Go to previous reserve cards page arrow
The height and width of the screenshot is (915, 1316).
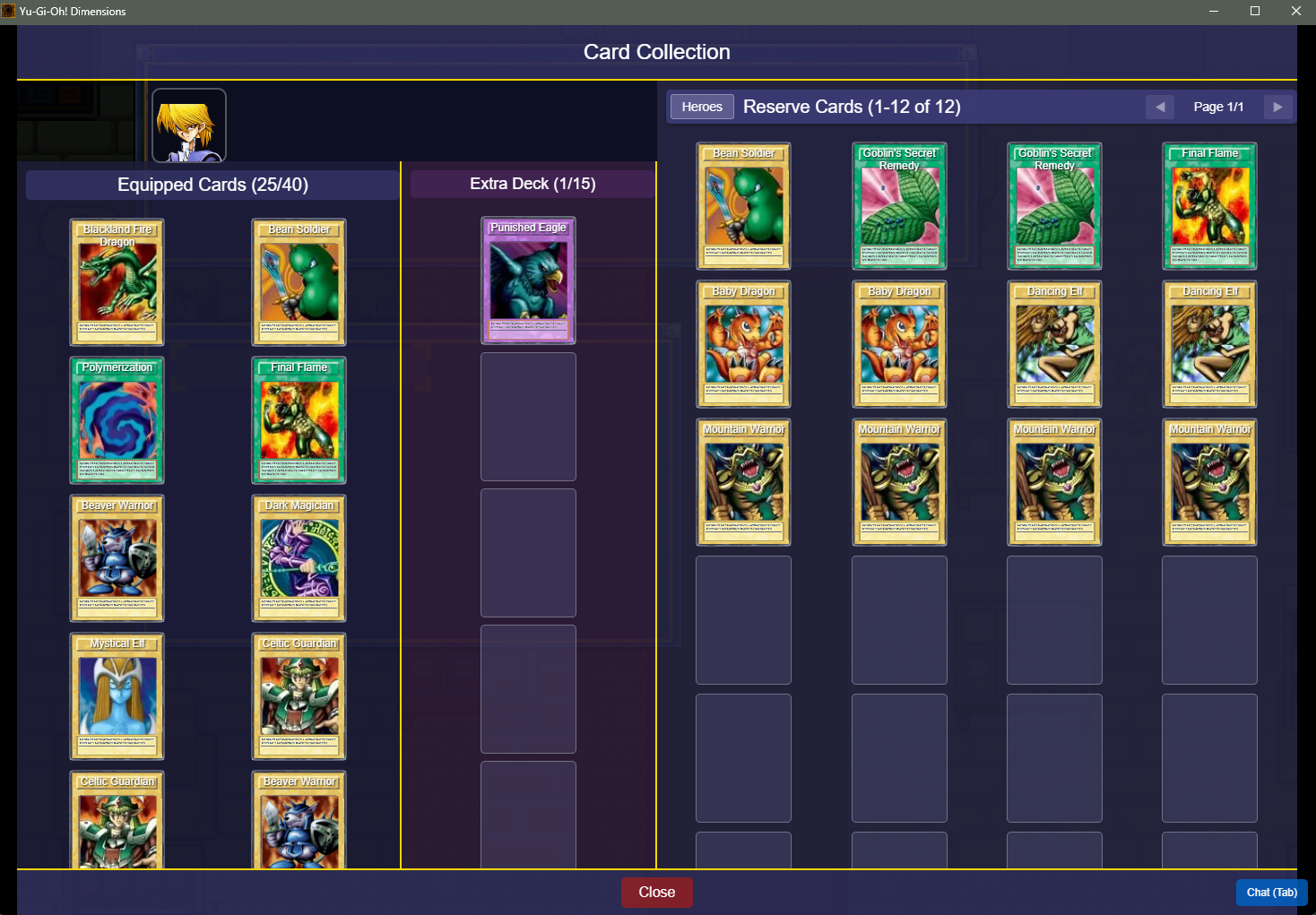coord(1160,107)
